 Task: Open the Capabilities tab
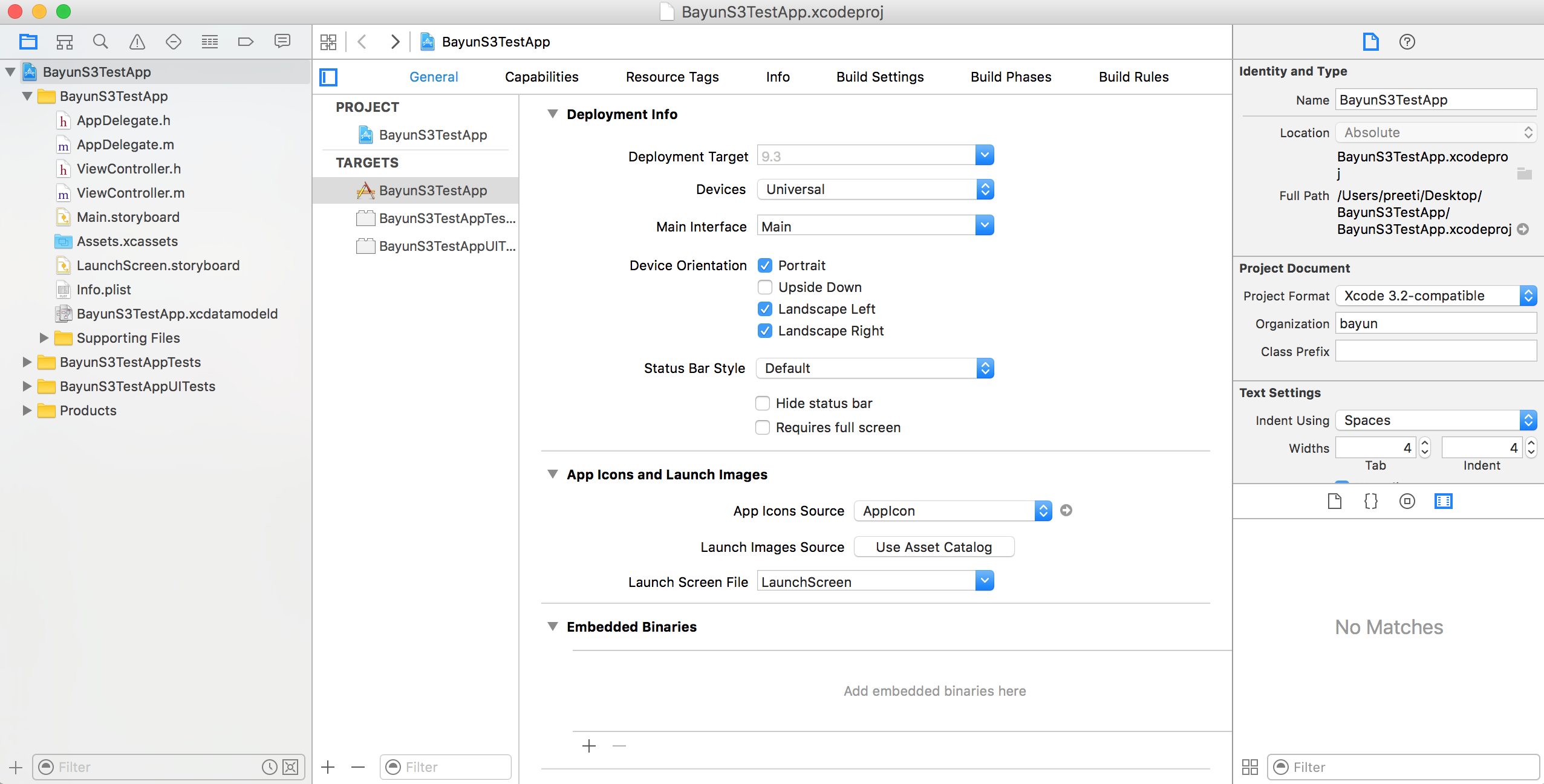pos(541,77)
